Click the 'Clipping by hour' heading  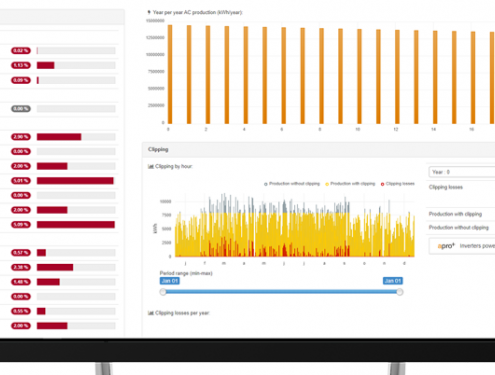174,166
